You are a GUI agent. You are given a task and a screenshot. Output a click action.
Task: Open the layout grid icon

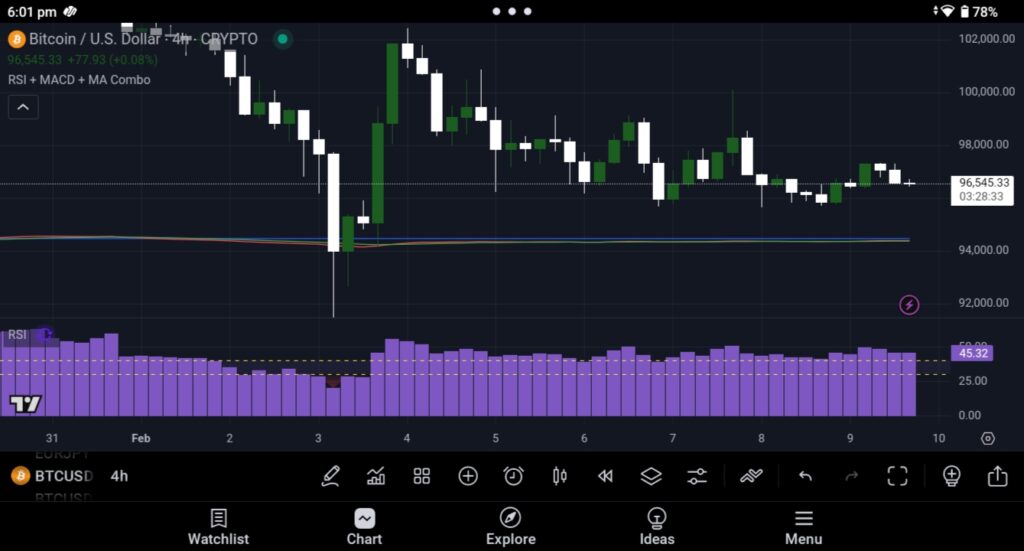click(x=422, y=476)
